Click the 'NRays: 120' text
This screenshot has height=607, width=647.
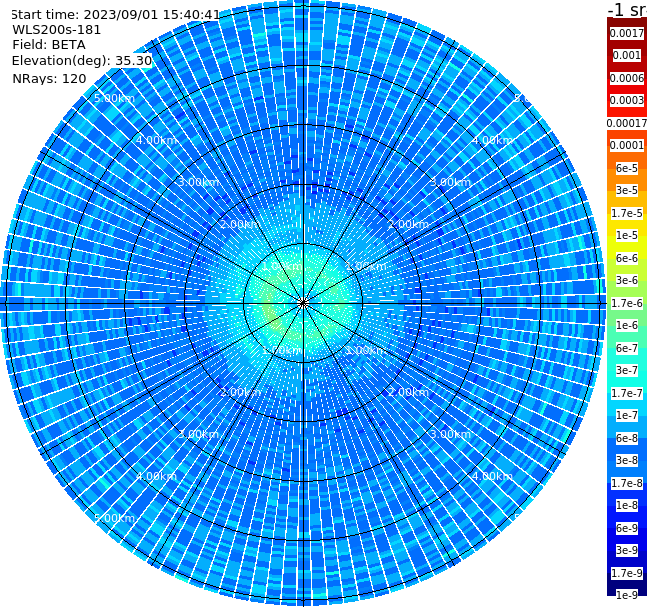click(49, 78)
